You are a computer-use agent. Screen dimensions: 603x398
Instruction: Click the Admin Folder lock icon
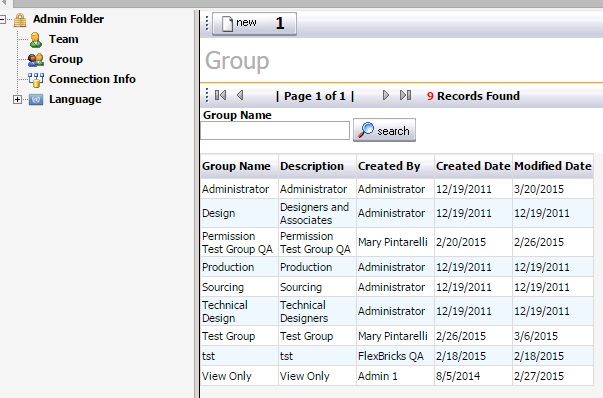(x=20, y=20)
